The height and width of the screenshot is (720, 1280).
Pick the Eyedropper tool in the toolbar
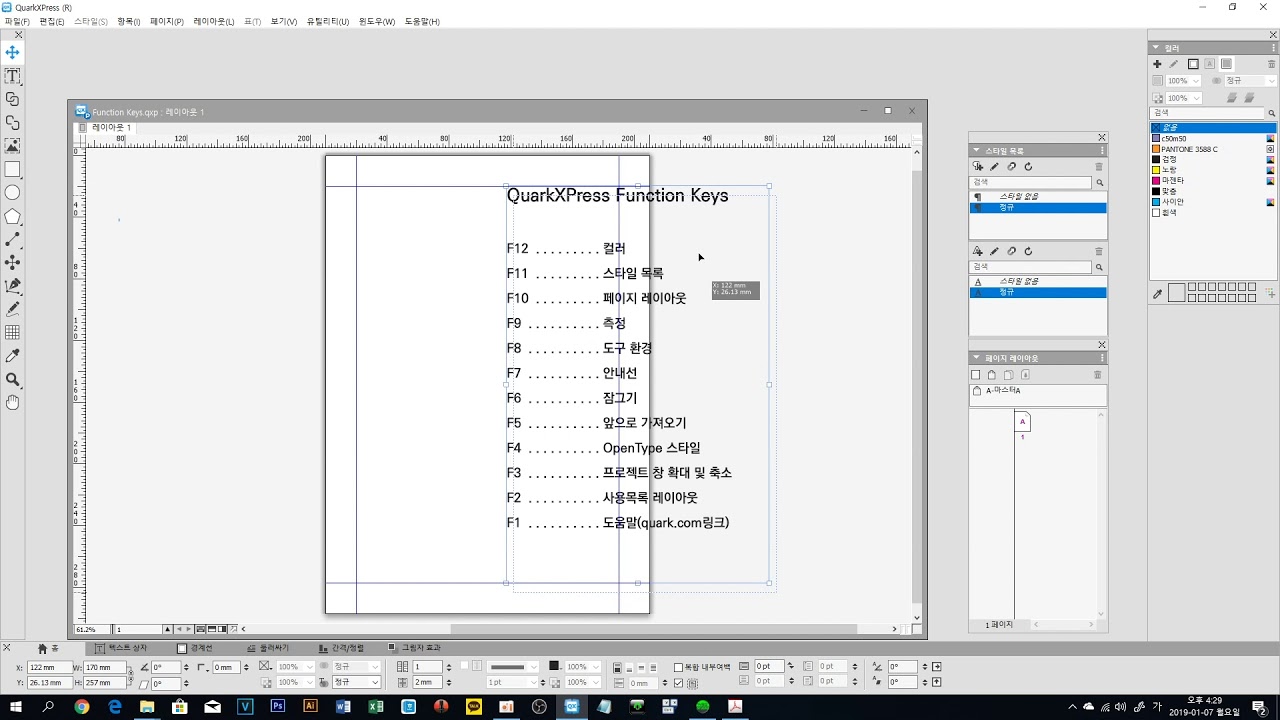[x=12, y=355]
